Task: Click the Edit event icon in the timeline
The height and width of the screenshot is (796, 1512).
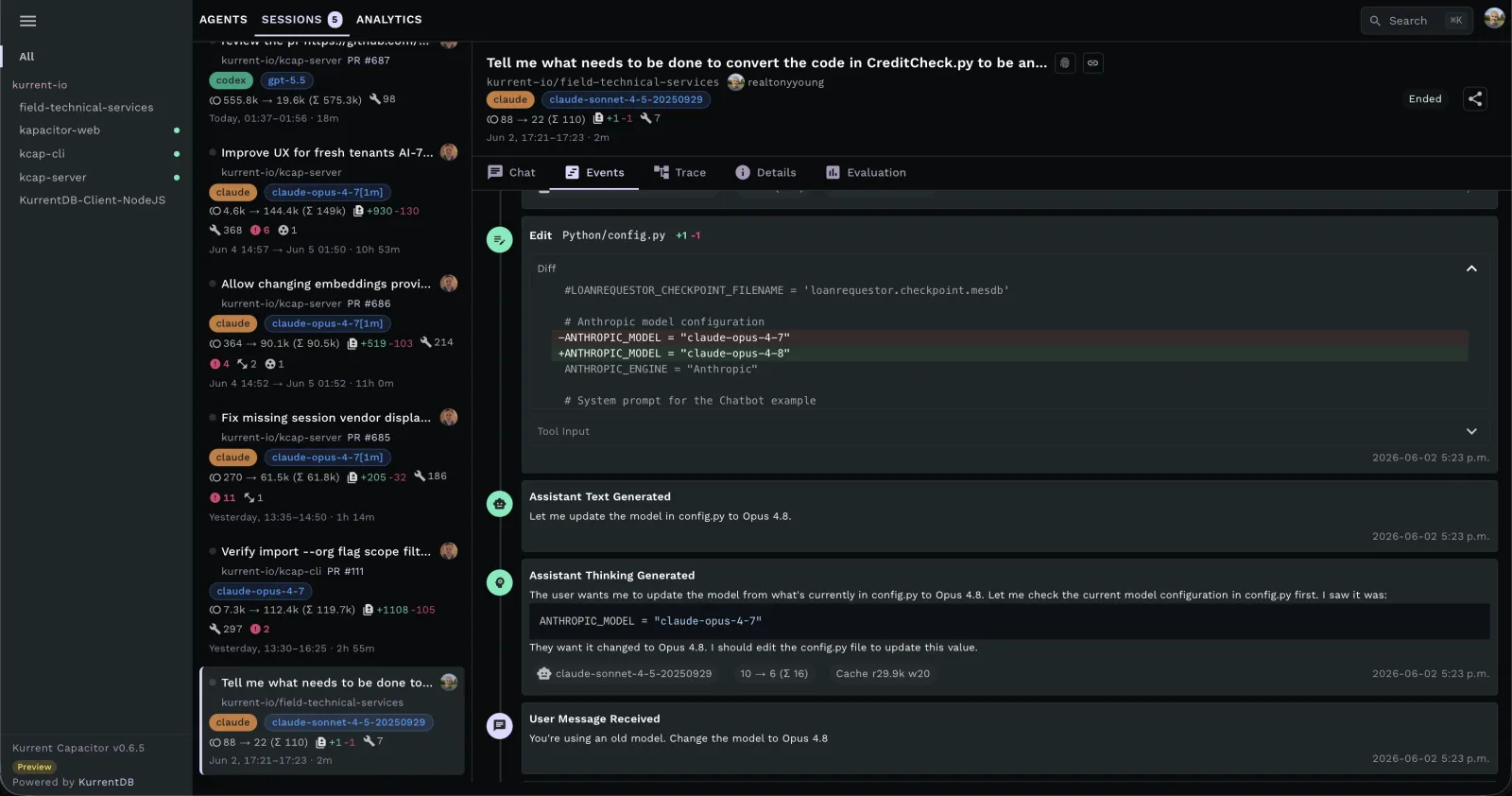Action: click(500, 240)
